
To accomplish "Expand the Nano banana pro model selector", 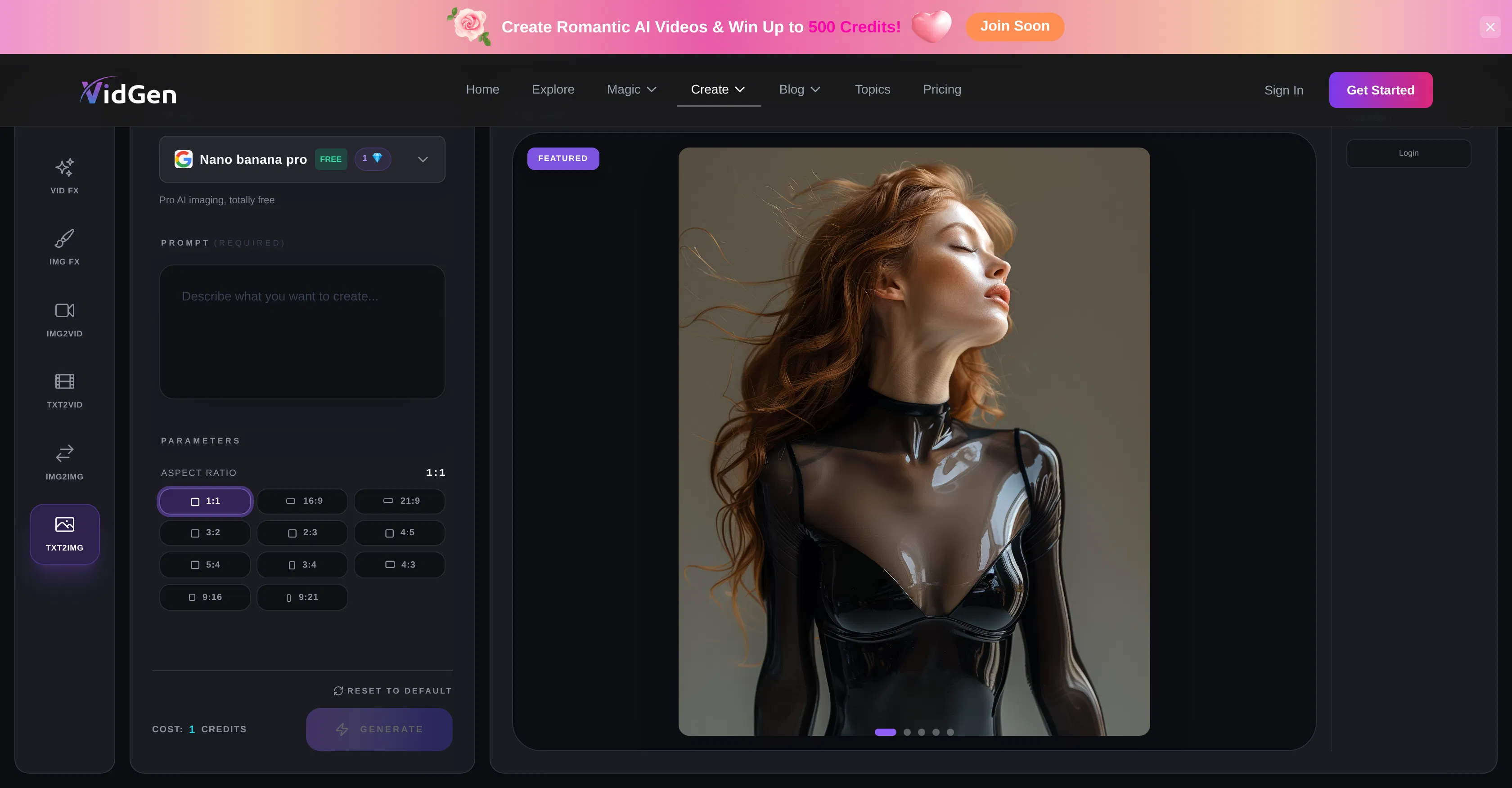I will tap(422, 159).
